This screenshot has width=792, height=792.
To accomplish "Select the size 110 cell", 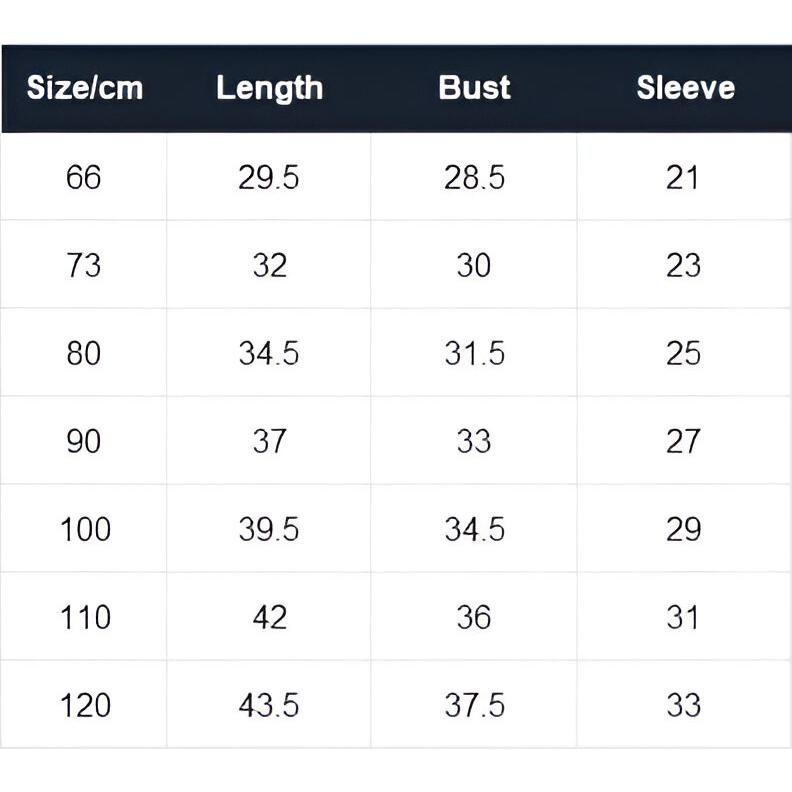I will point(85,617).
